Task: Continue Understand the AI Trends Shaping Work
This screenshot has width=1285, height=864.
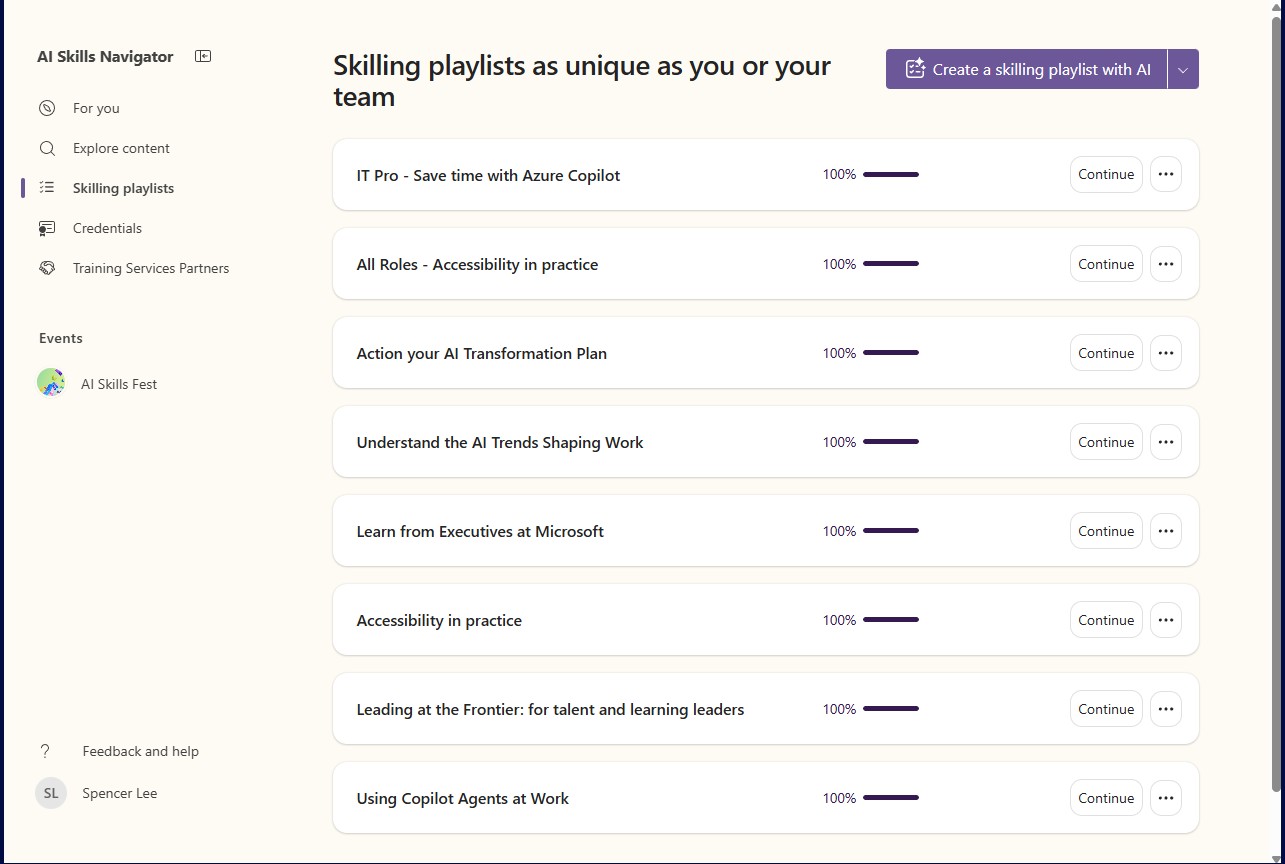Action: (x=1106, y=442)
